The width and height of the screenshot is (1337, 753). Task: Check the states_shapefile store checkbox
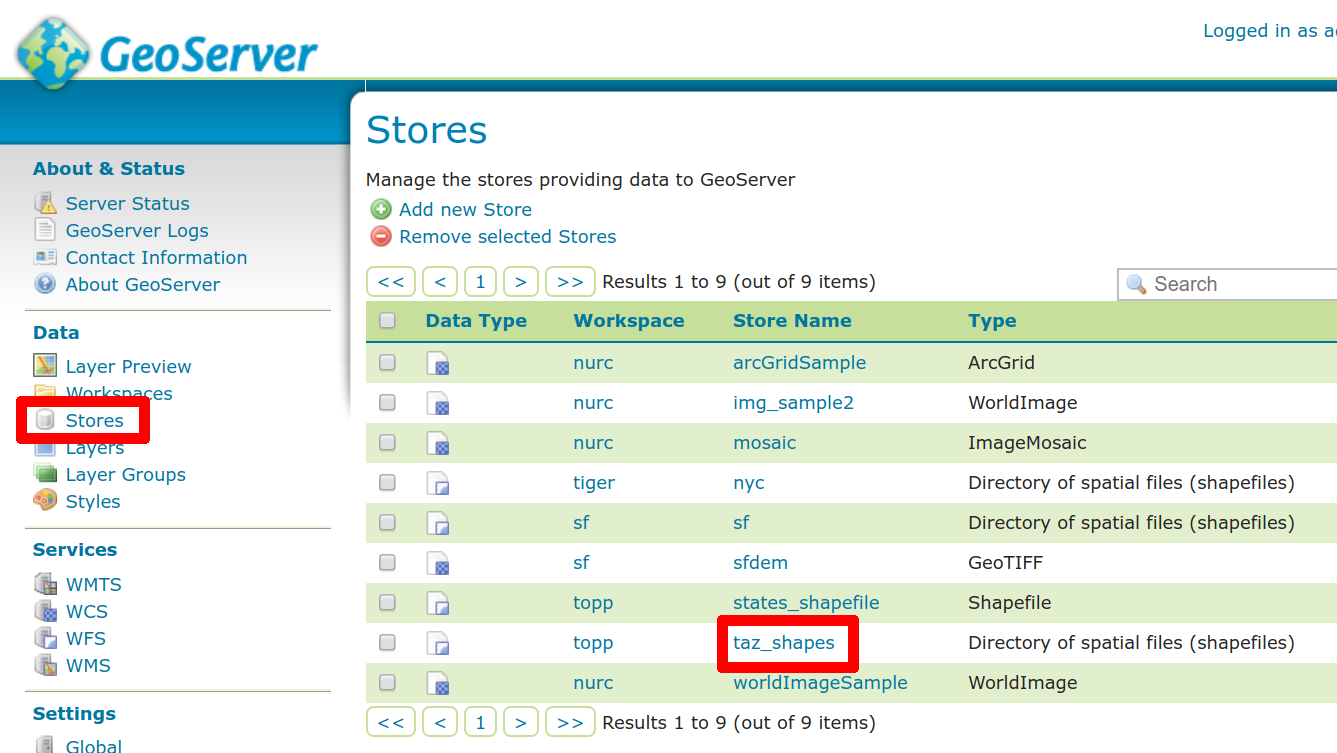tap(387, 602)
